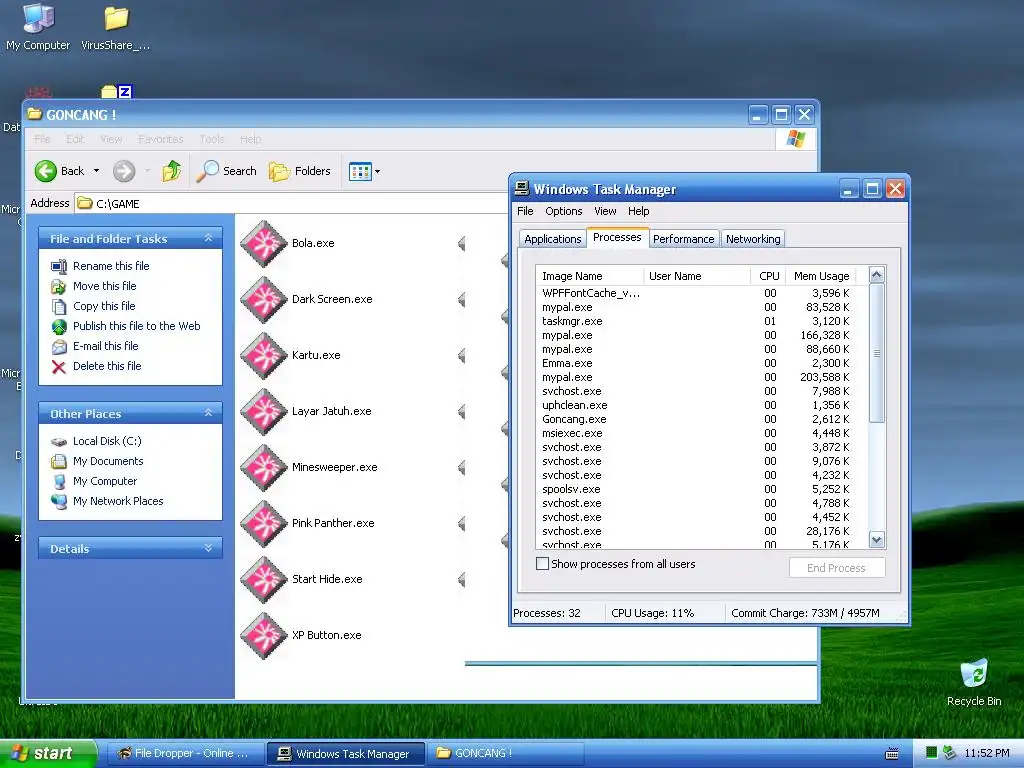Click the Search magnifier icon
The width and height of the screenshot is (1024, 768).
[207, 171]
